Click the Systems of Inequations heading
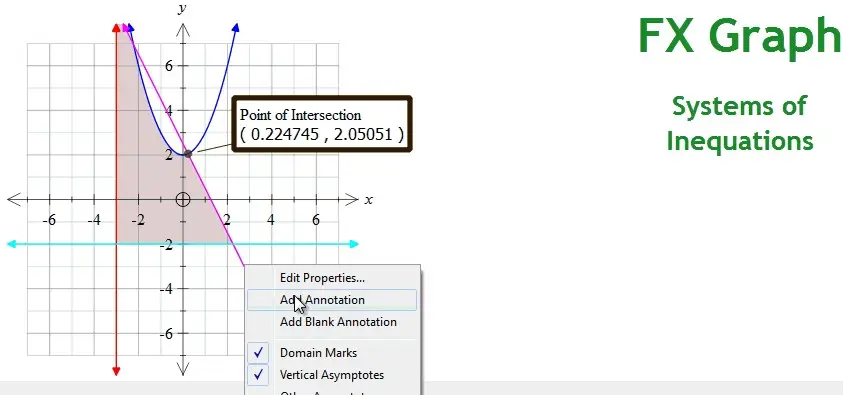843x395 pixels. (x=740, y=124)
